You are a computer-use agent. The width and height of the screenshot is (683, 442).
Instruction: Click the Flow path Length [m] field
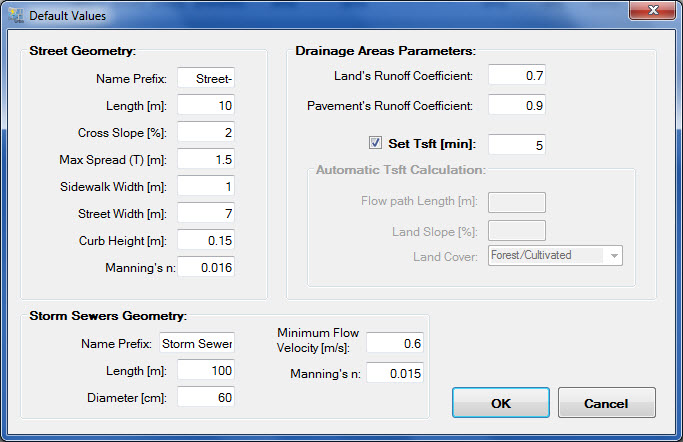[517, 202]
